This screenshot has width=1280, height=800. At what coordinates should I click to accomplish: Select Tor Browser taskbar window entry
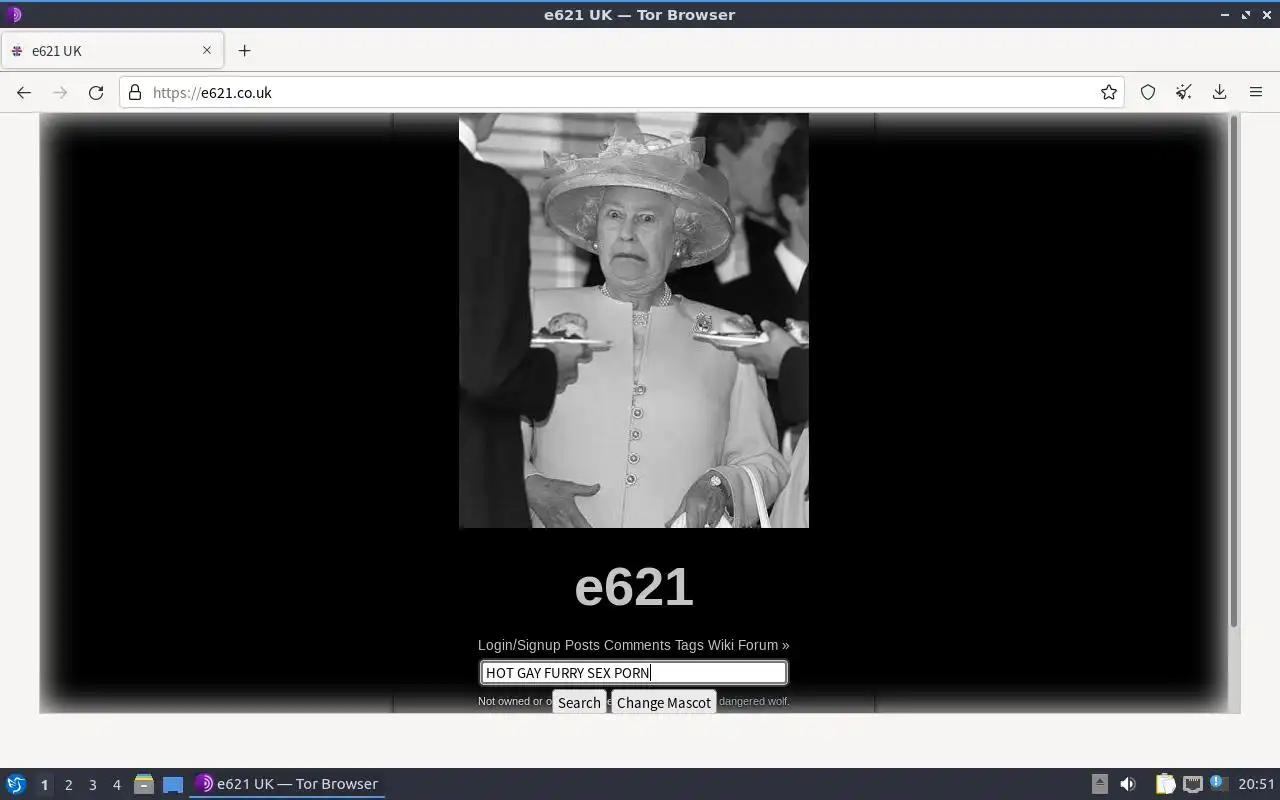point(288,784)
